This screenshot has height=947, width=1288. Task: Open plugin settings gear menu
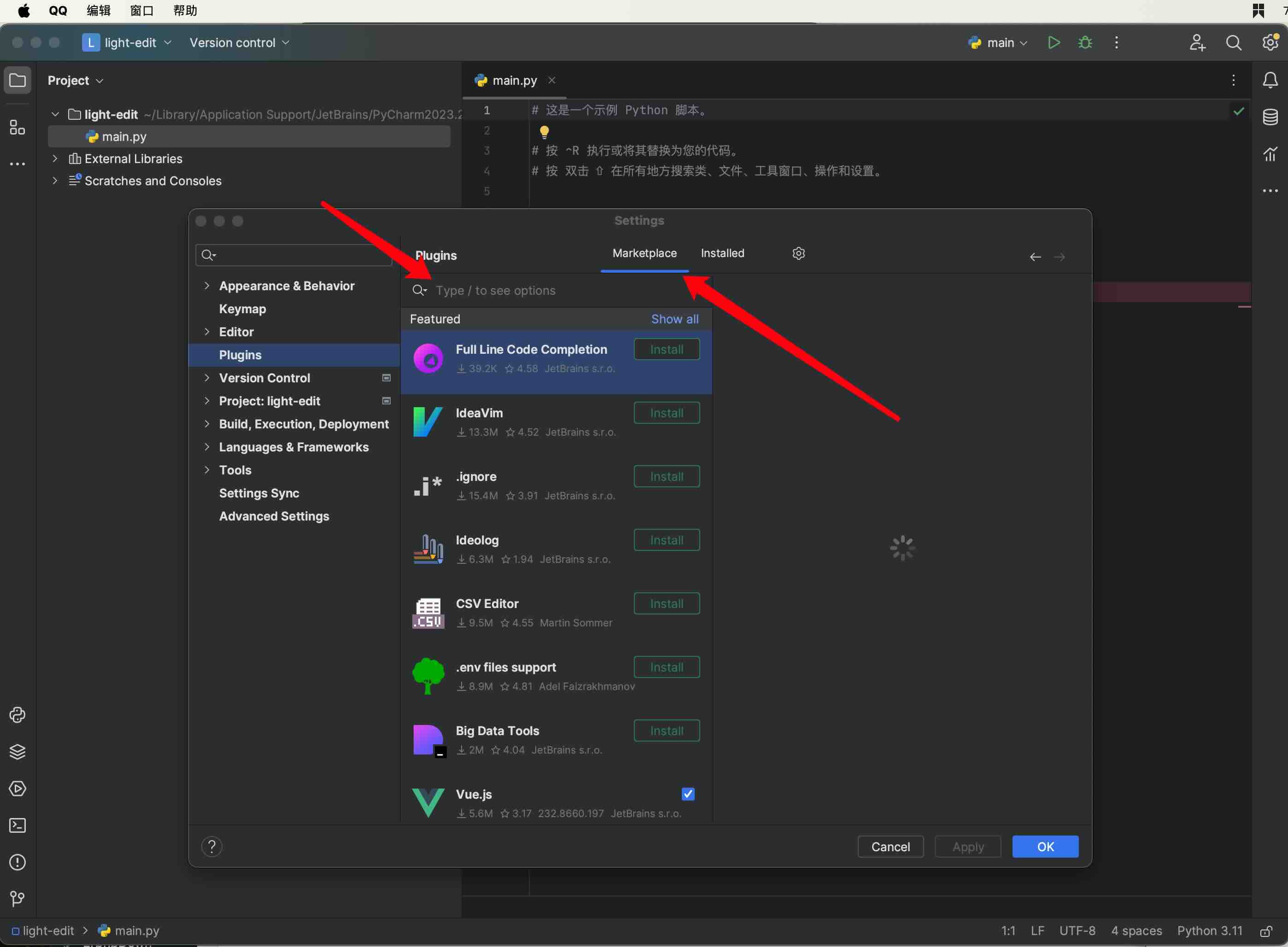[x=798, y=253]
